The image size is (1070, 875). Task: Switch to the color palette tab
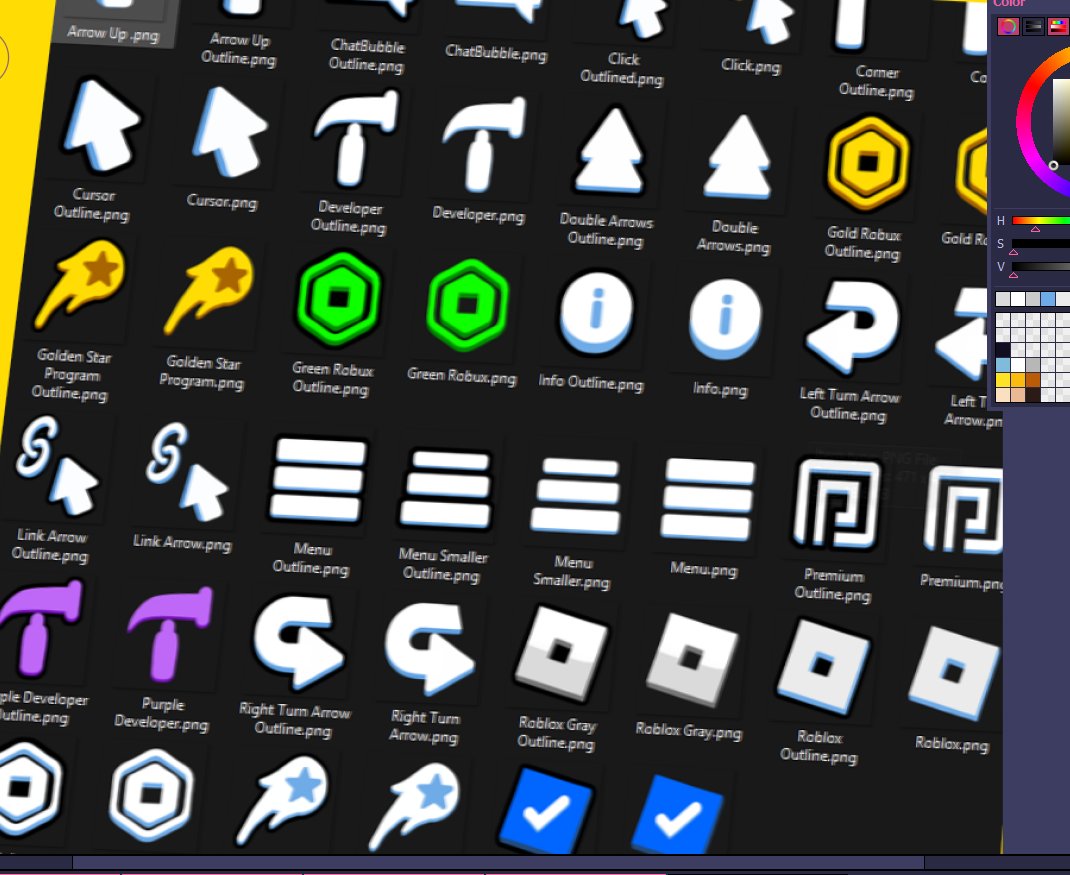coord(1058,27)
